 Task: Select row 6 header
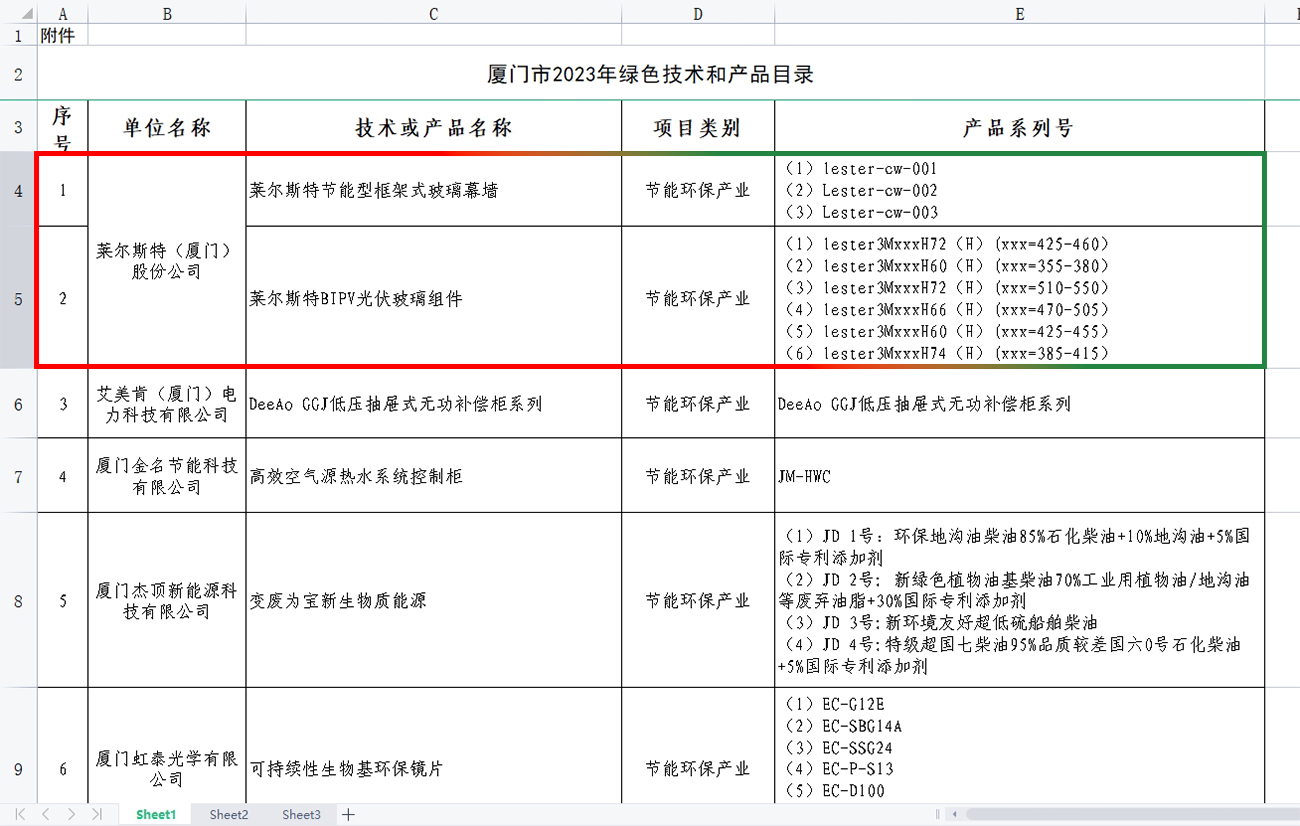point(19,404)
